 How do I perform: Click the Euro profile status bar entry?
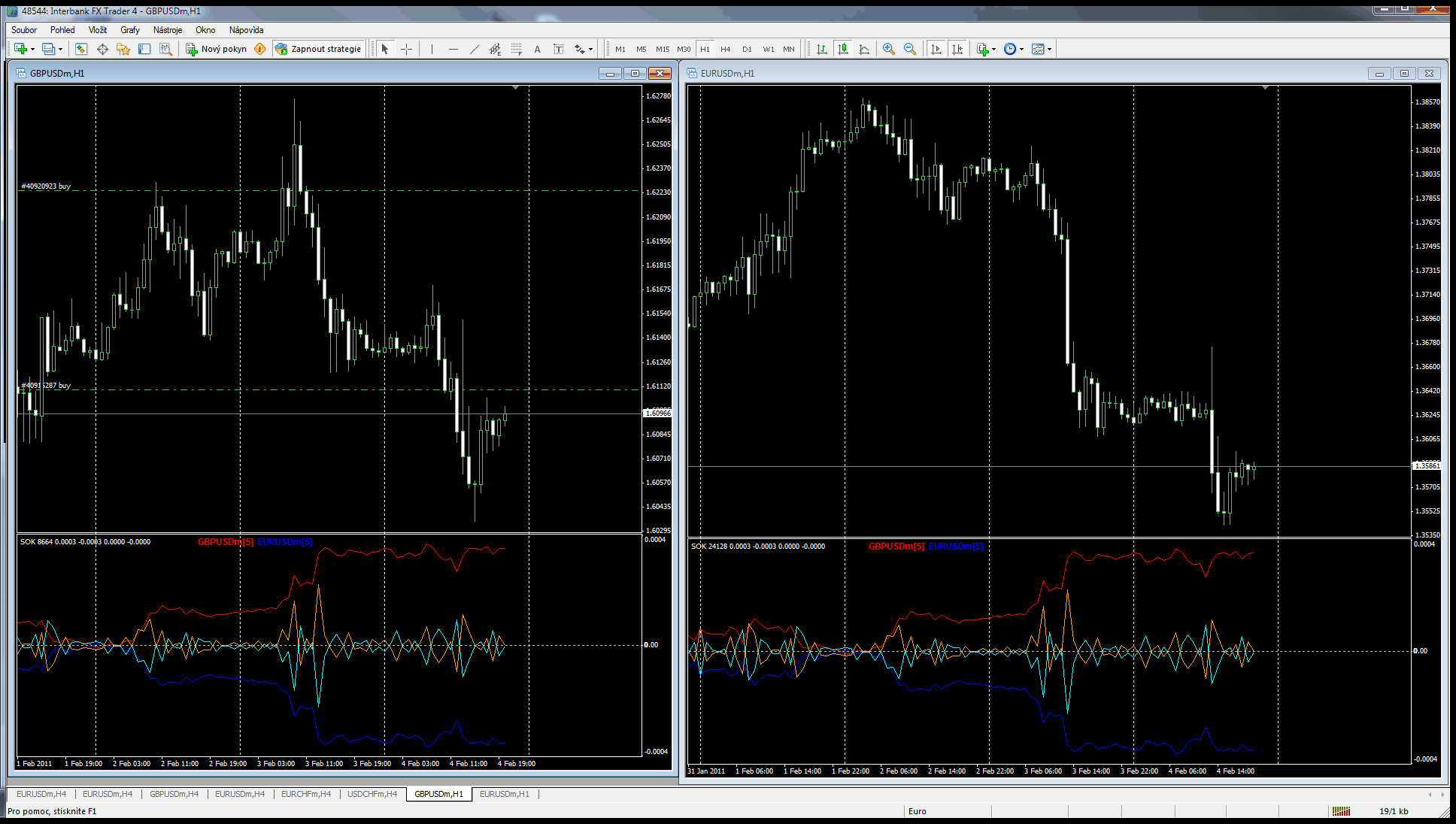pyautogui.click(x=918, y=811)
